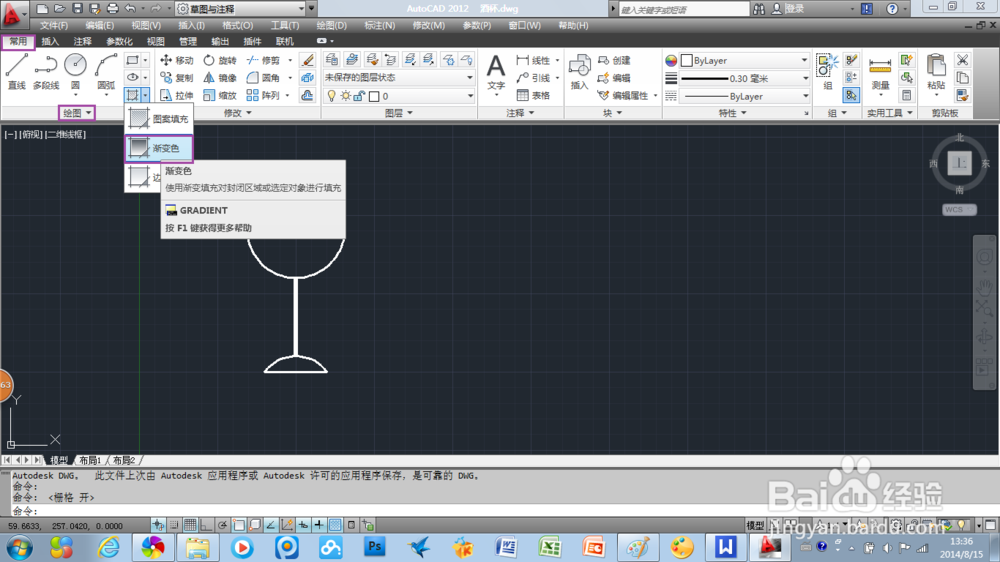This screenshot has height=562, width=1000.
Task: Click the Measure (测量) tool
Action: (880, 72)
